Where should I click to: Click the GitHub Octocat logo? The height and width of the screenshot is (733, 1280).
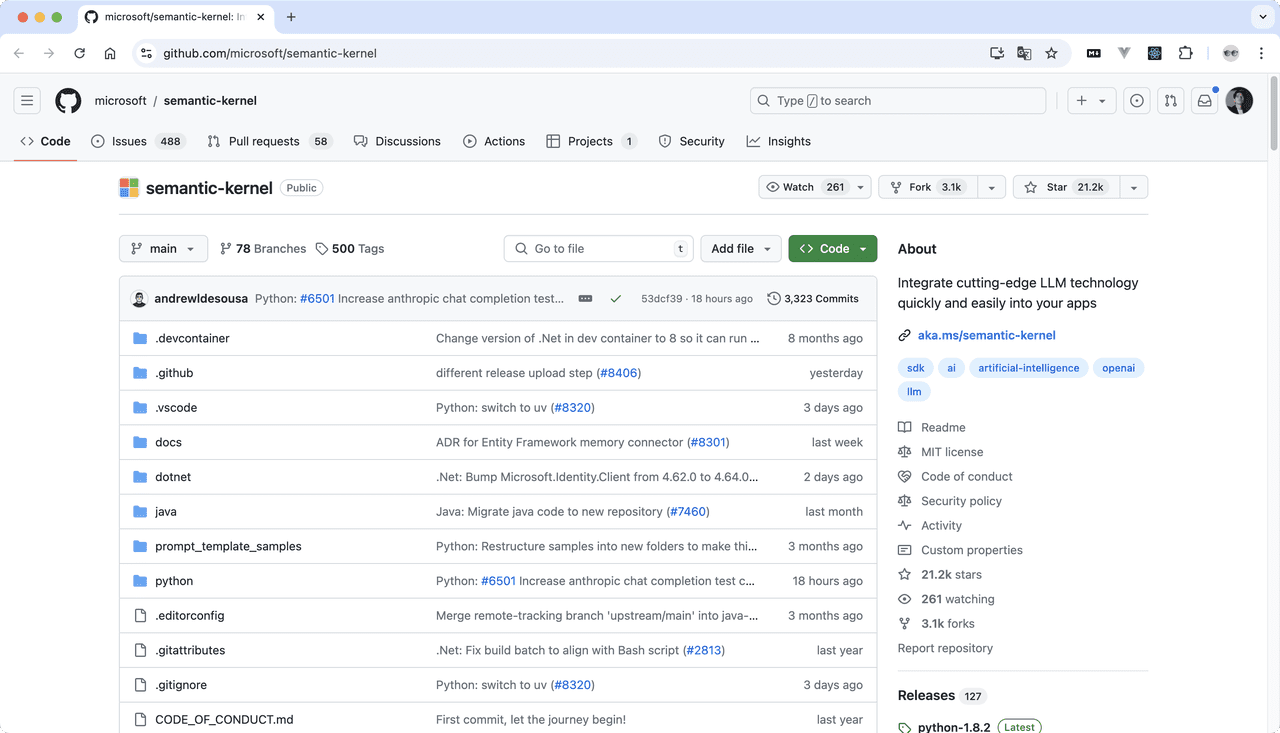(68, 101)
